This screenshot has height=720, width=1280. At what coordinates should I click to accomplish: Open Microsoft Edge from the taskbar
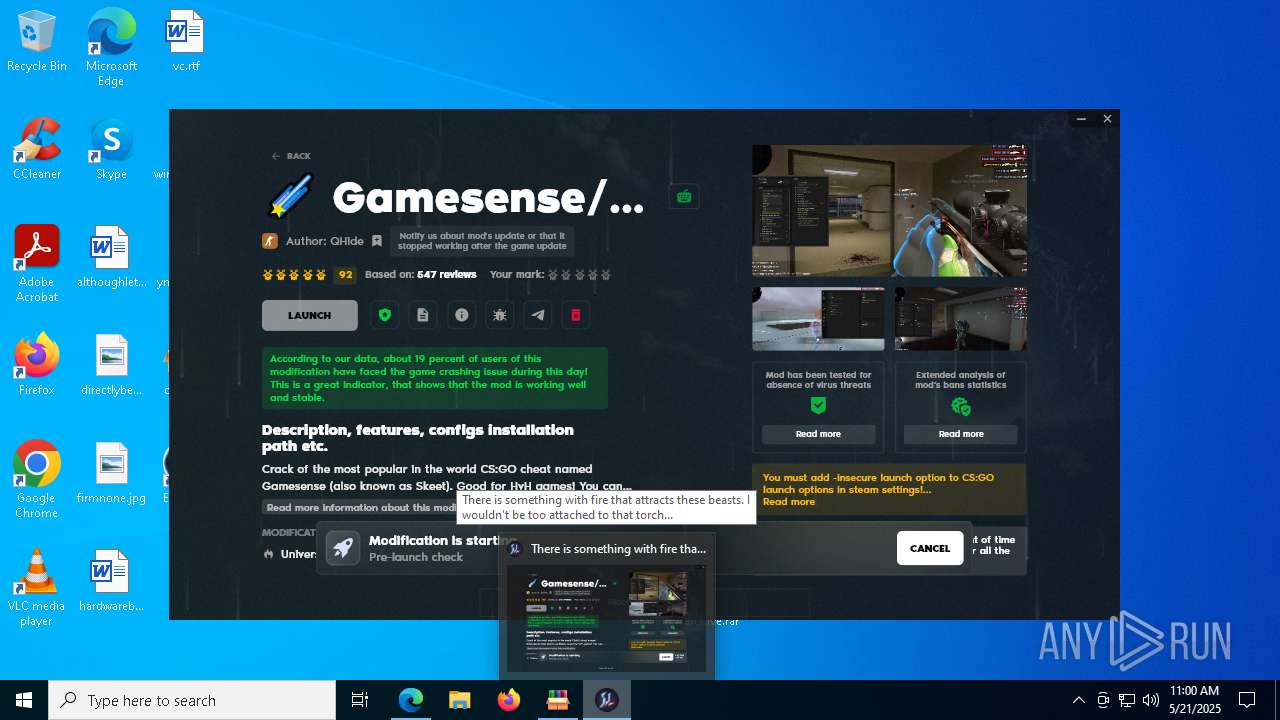411,700
